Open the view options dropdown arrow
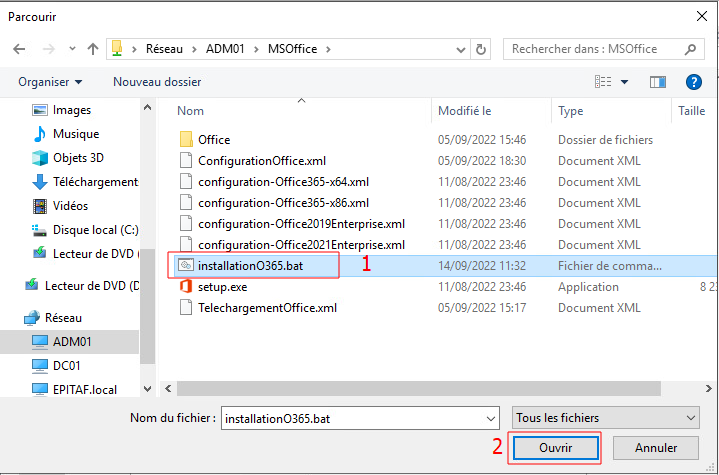 coord(625,82)
